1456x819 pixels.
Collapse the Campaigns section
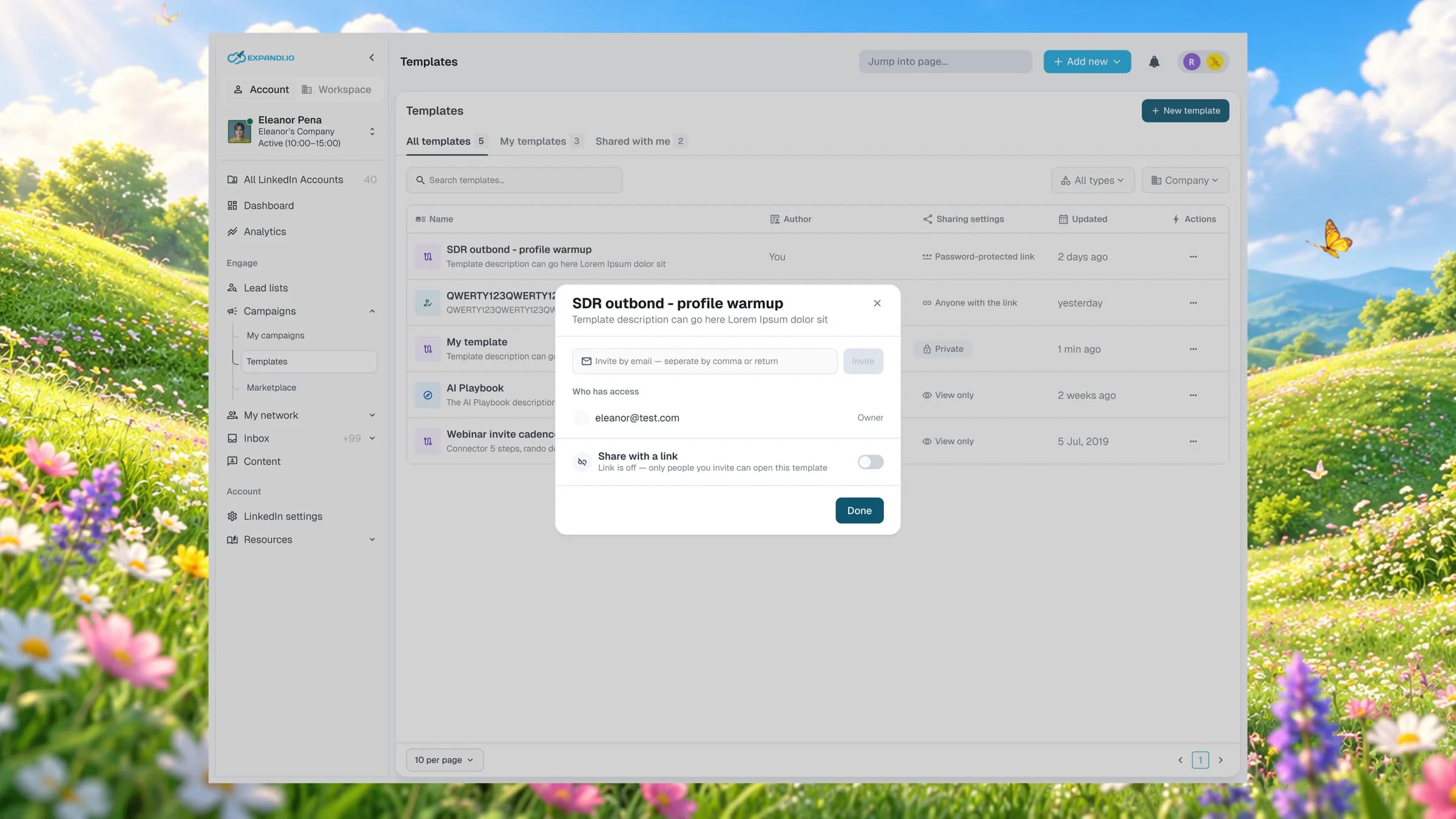[x=372, y=311]
